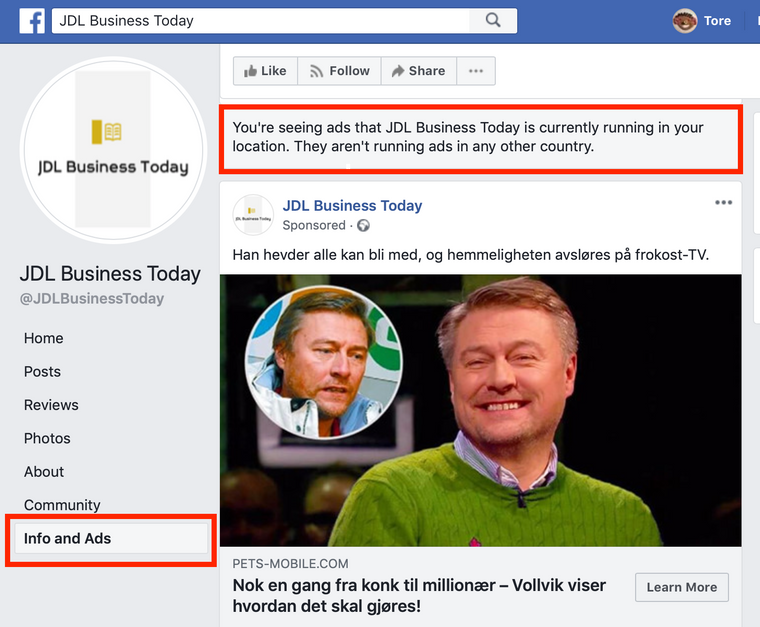
Task: Open the sponsored post options ellipsis
Action: (x=723, y=203)
